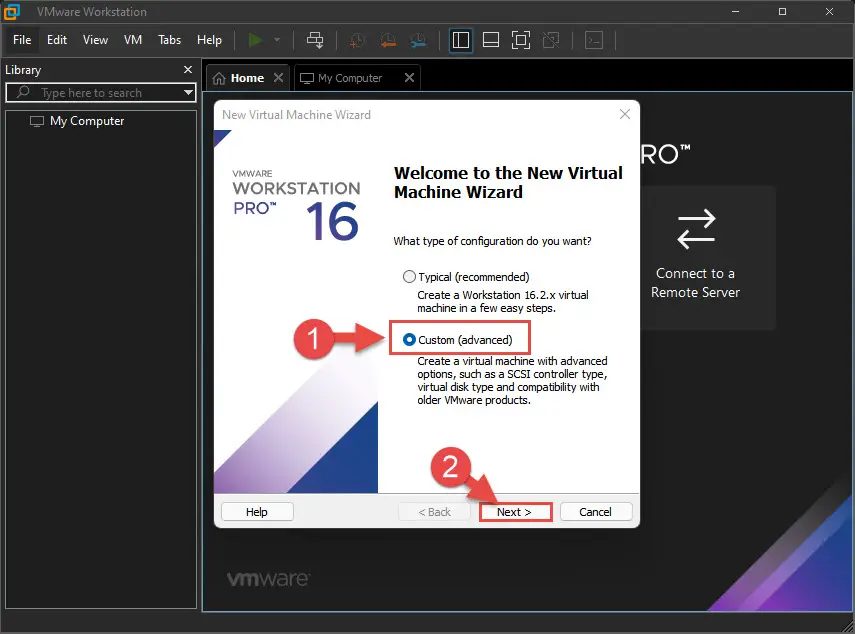
Task: Close the My Computer tab
Action: pos(410,77)
